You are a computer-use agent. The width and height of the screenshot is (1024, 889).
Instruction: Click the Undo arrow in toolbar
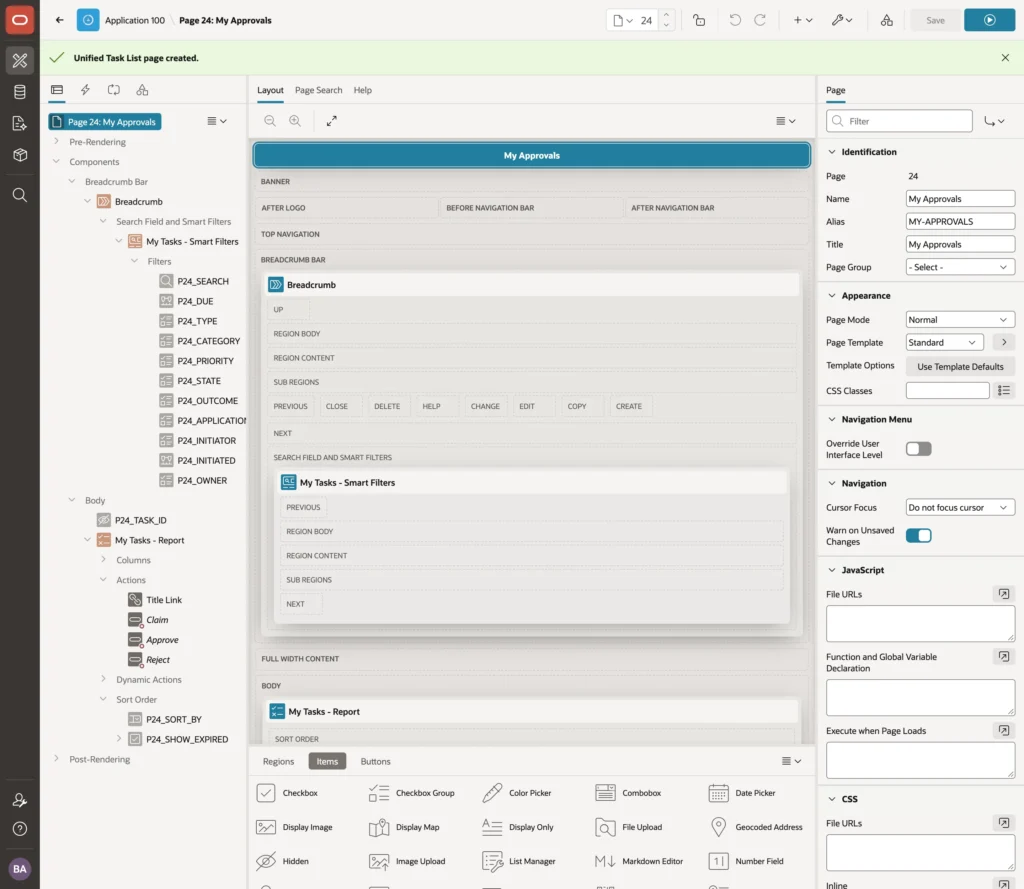[x=735, y=20]
